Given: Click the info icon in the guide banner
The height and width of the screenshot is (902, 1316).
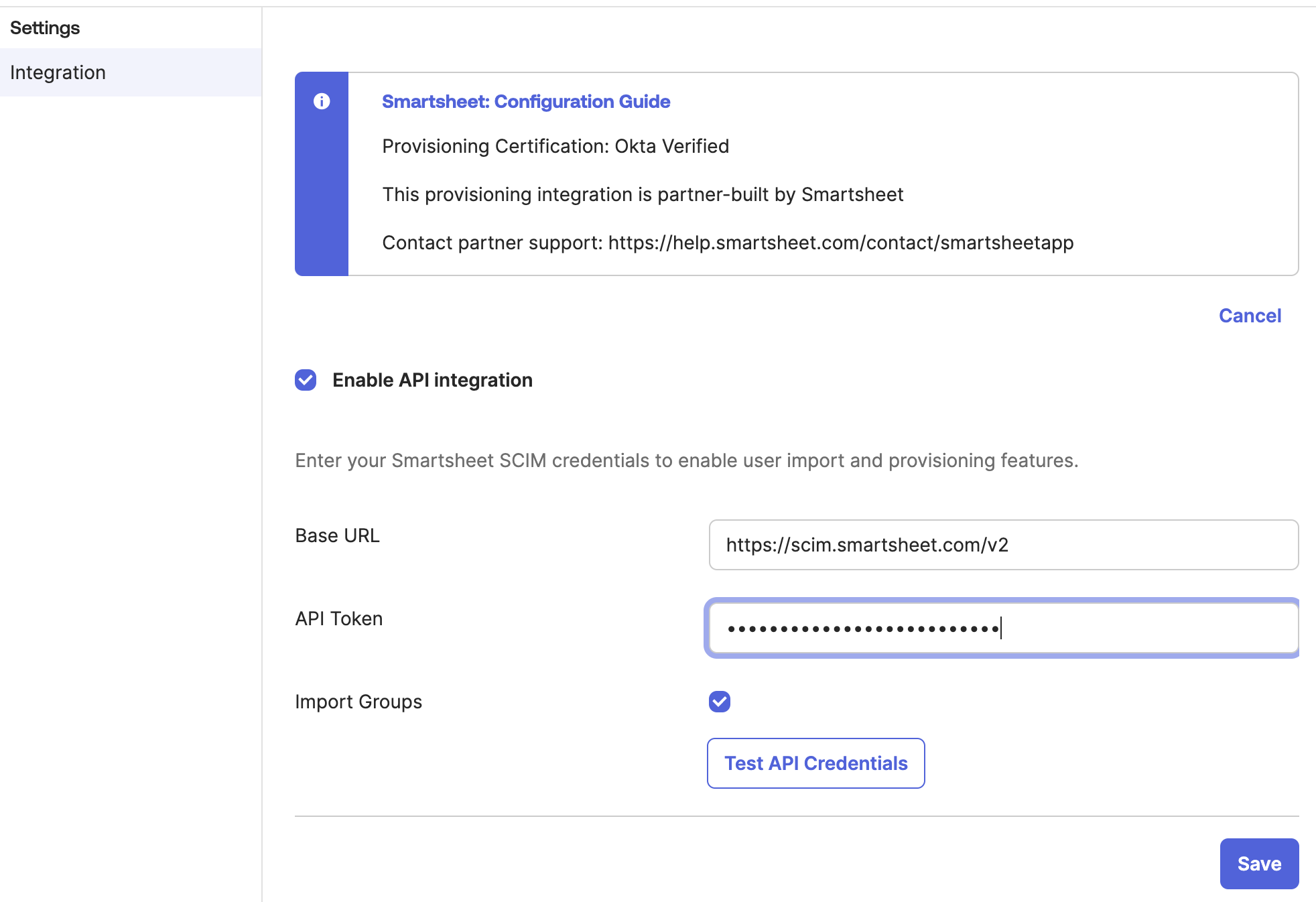Looking at the screenshot, I should [x=322, y=101].
